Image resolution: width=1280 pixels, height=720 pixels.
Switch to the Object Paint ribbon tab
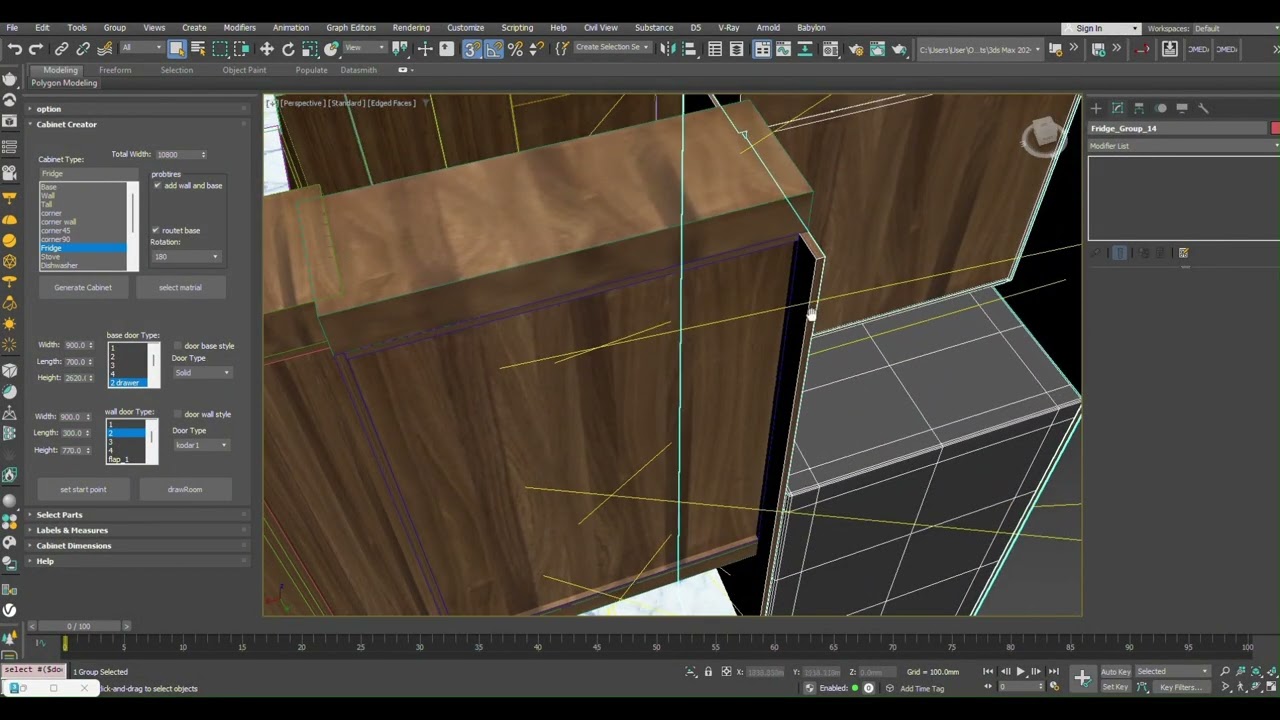tap(244, 70)
